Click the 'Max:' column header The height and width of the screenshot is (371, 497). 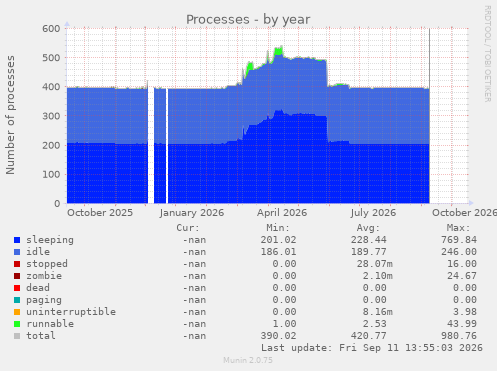coord(458,228)
